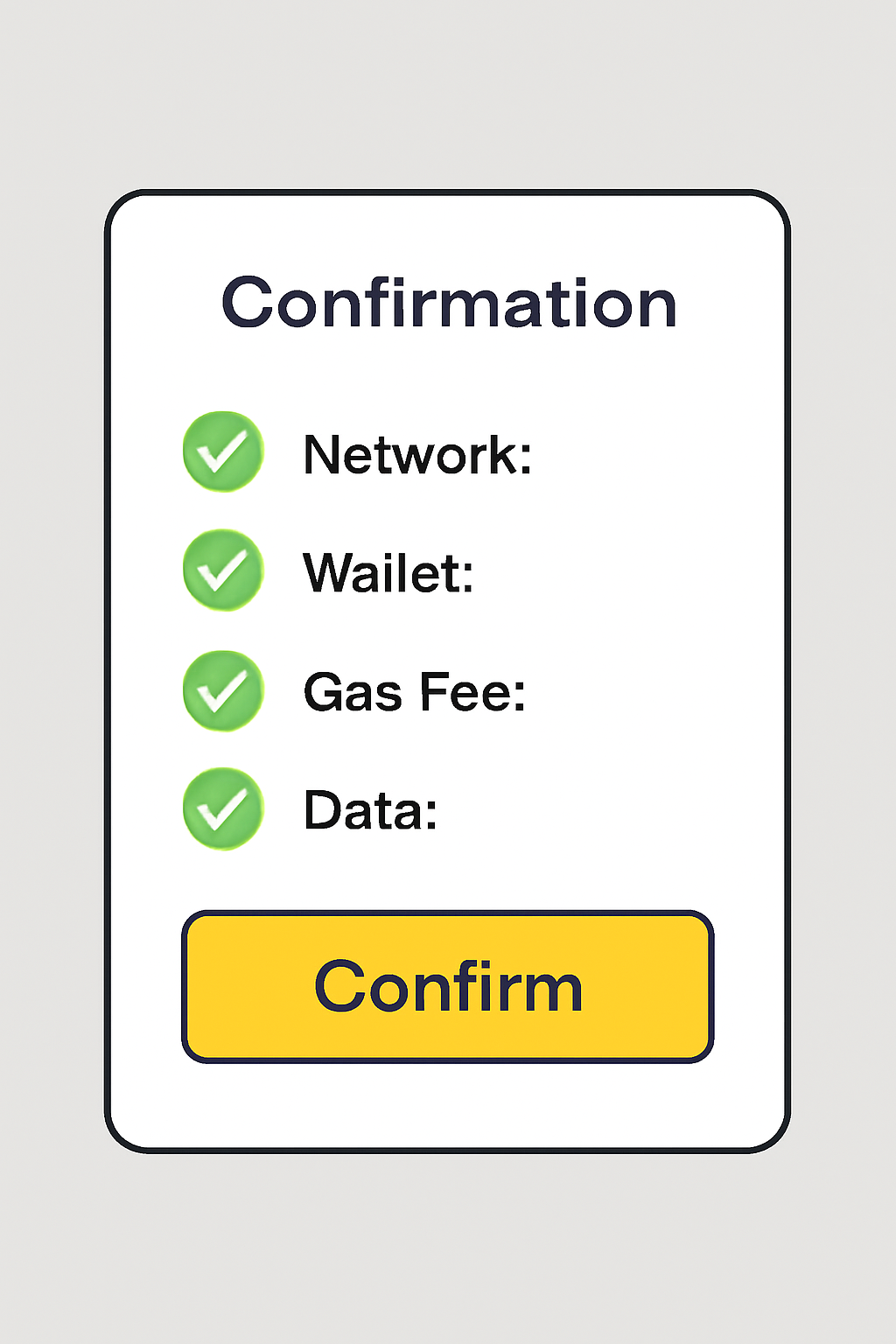The image size is (896, 1344).
Task: Select the Data: label text
Action: click(369, 810)
